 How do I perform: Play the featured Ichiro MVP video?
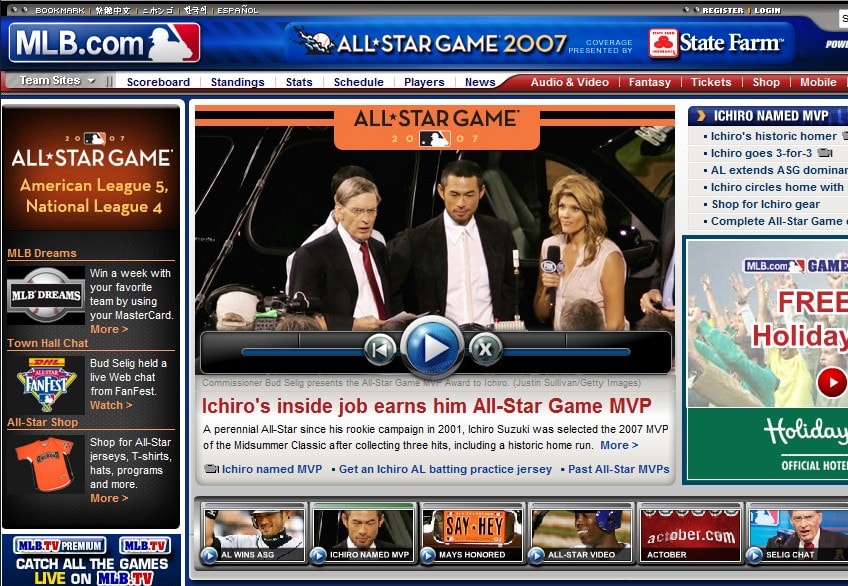(x=432, y=349)
